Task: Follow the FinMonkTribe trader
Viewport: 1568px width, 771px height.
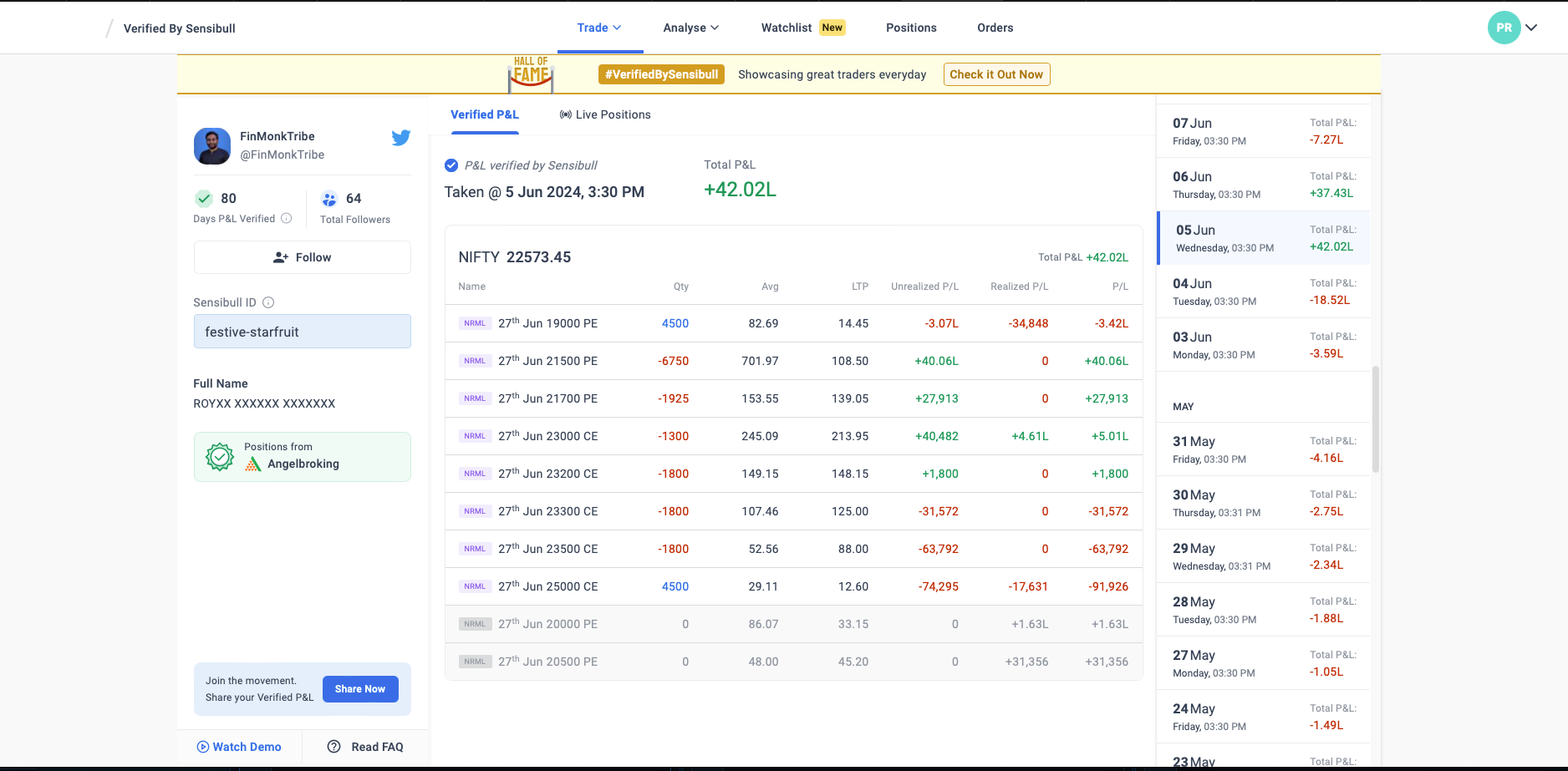Action: pyautogui.click(x=303, y=257)
